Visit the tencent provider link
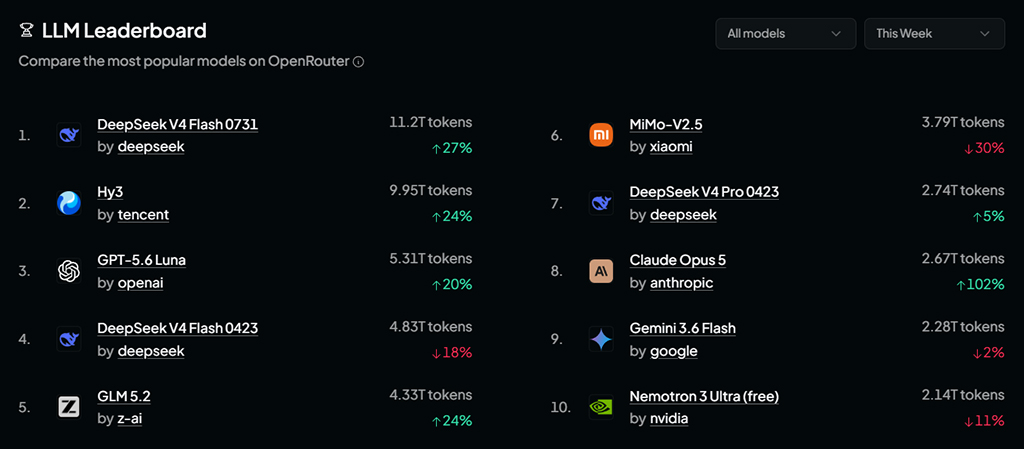The image size is (1024, 449). tap(143, 215)
